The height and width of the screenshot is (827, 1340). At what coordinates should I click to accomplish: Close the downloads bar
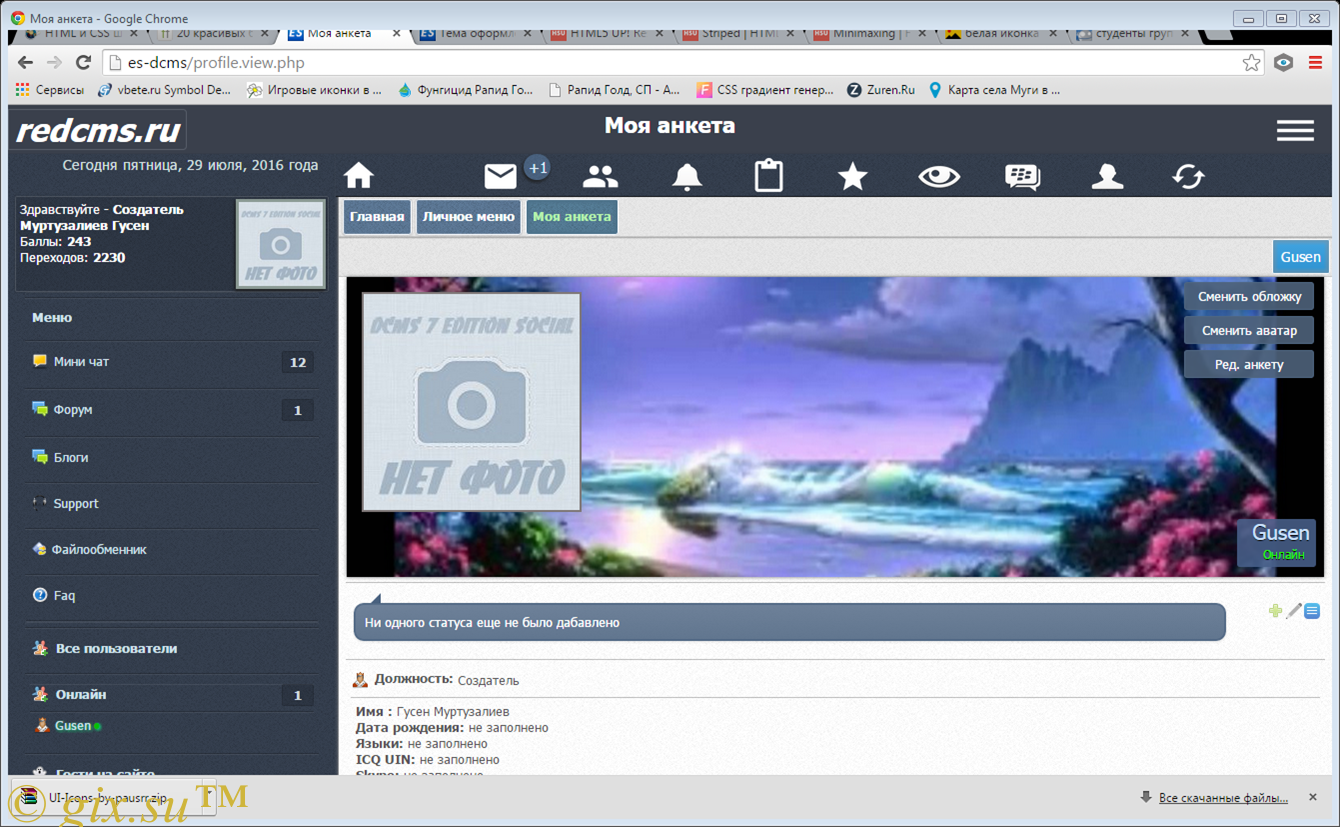tap(1313, 797)
